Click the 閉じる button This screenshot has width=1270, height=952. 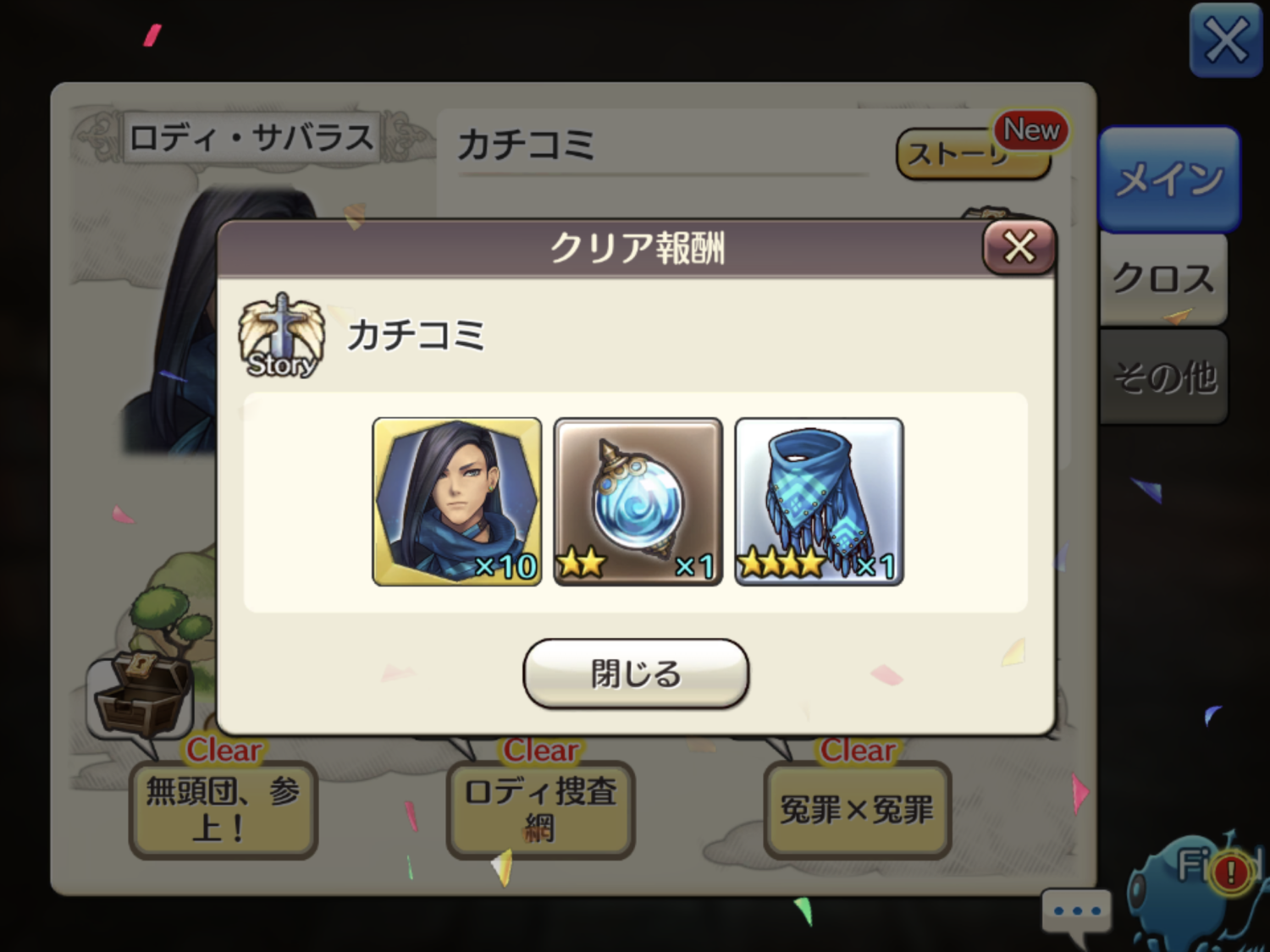pos(636,674)
